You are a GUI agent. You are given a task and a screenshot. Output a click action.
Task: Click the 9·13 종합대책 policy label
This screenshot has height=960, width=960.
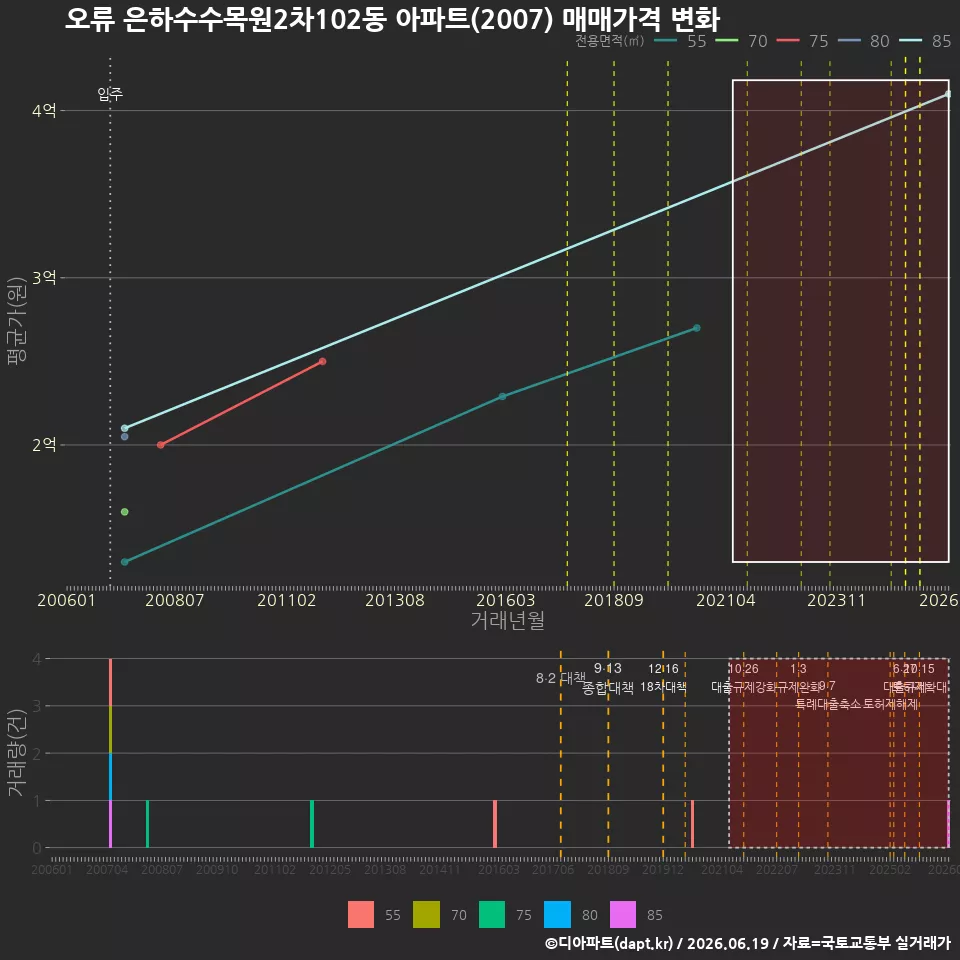607,678
